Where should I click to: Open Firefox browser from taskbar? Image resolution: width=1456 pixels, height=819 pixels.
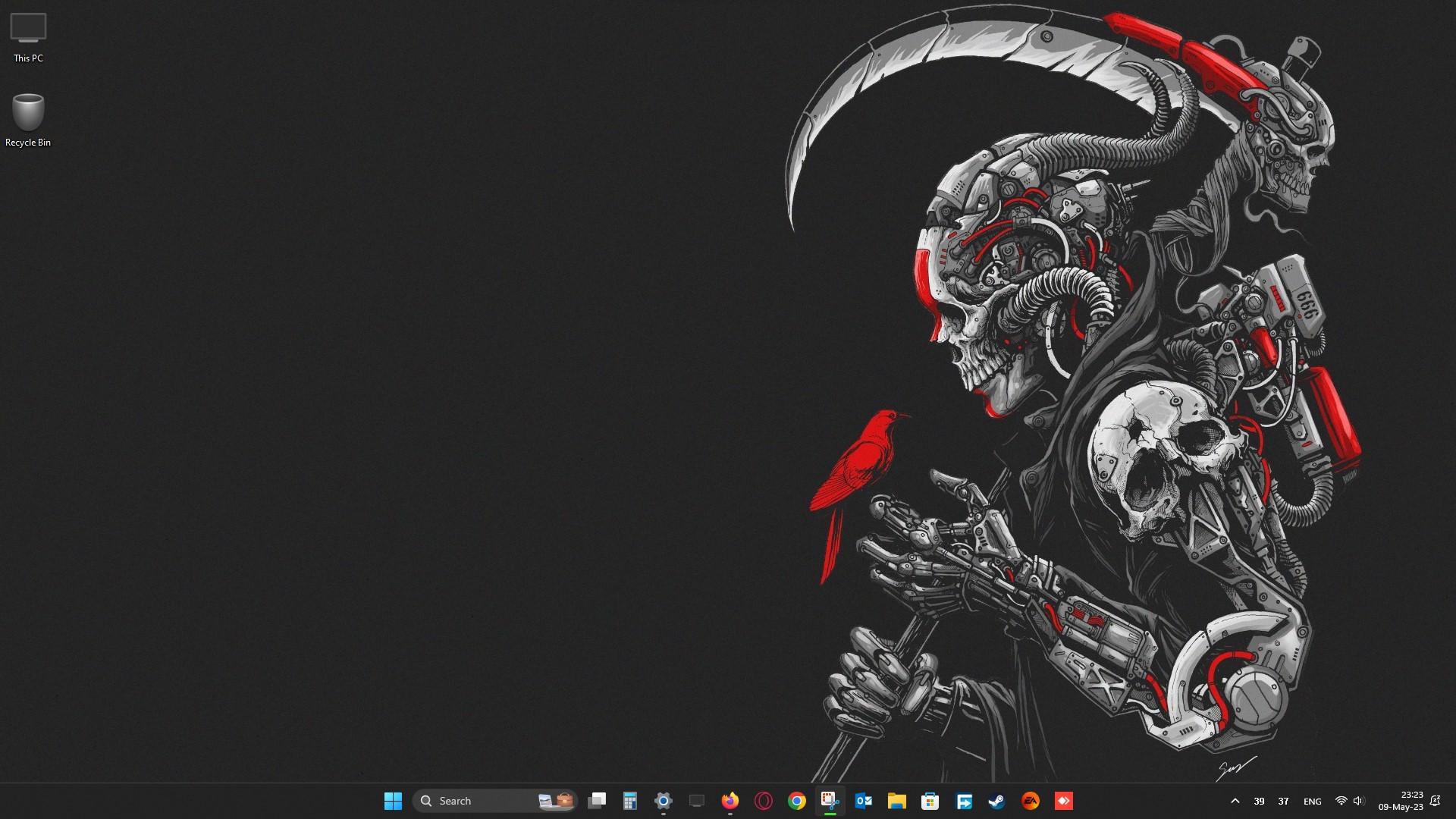[730, 801]
